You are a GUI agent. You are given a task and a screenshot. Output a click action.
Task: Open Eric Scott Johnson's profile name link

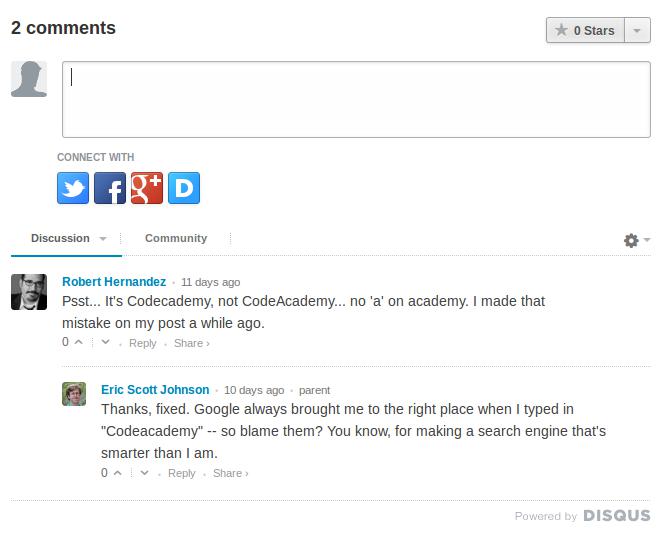(155, 390)
